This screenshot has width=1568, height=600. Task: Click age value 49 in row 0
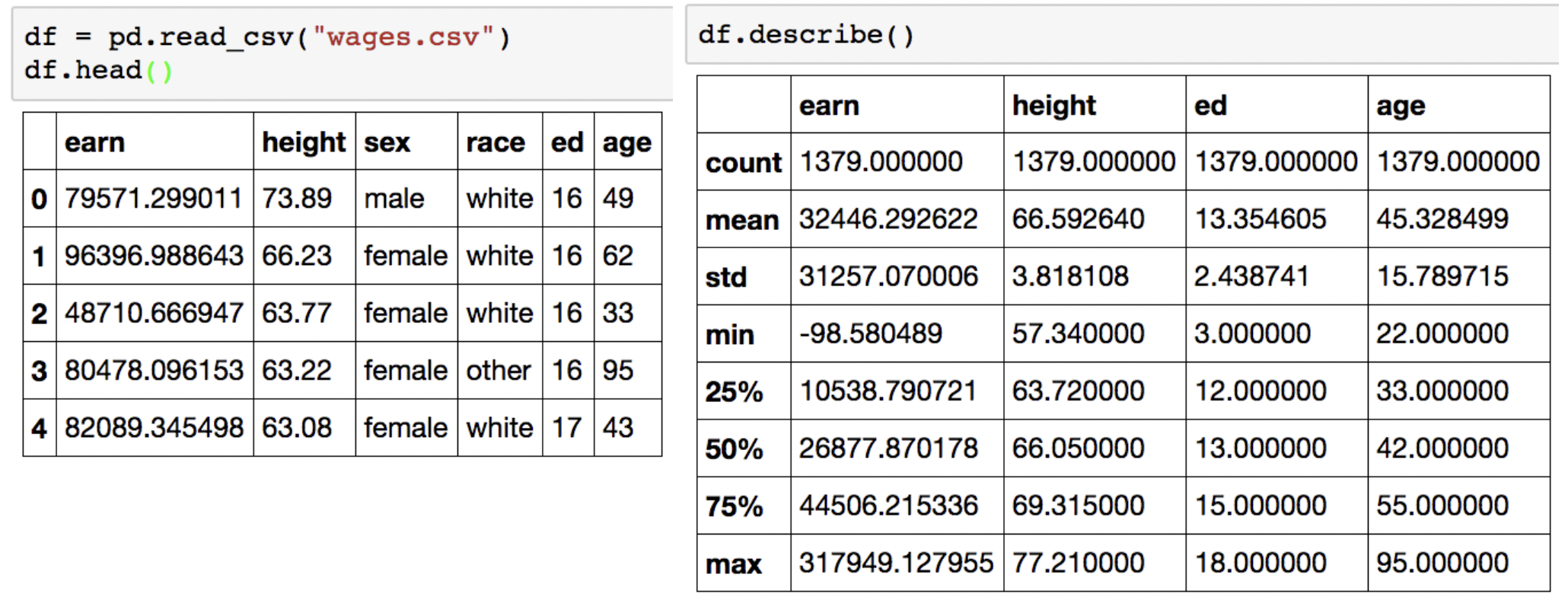point(618,198)
